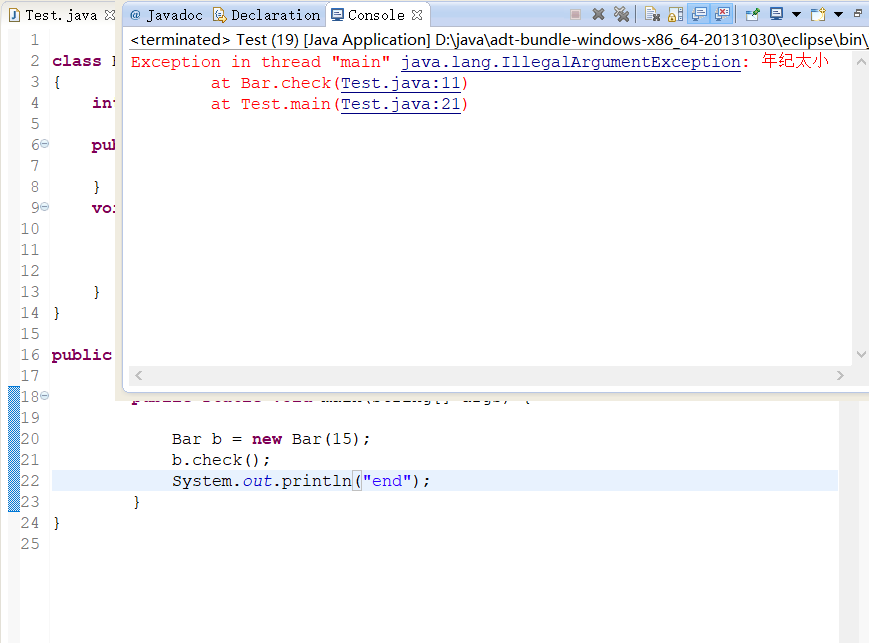Open Test.java line 11 from stack trace

(x=398, y=83)
